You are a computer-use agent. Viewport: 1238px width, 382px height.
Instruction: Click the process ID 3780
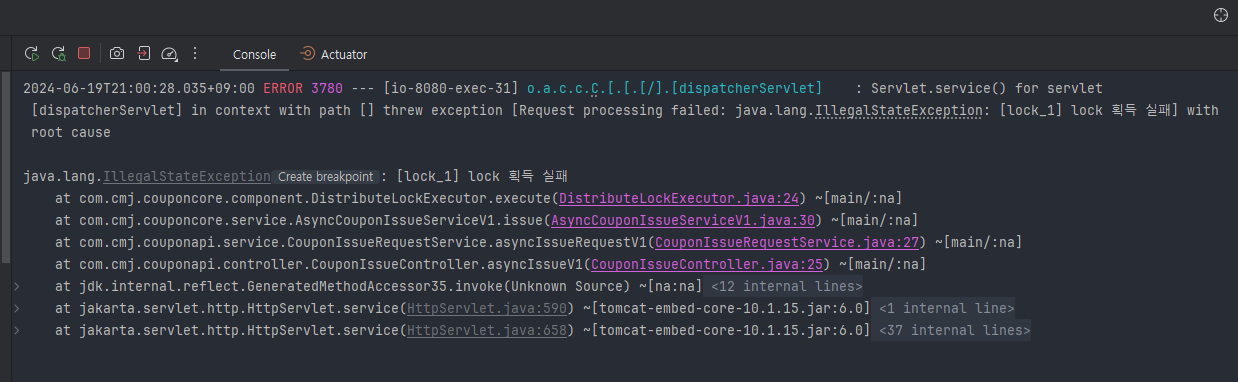[327, 88]
